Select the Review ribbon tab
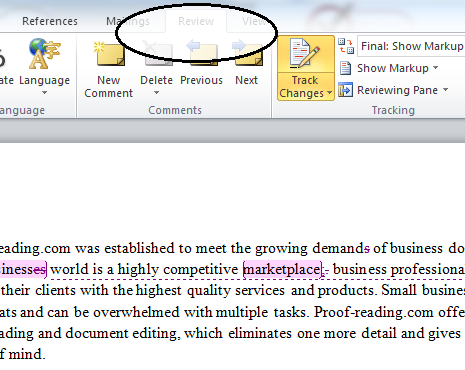 (x=196, y=21)
